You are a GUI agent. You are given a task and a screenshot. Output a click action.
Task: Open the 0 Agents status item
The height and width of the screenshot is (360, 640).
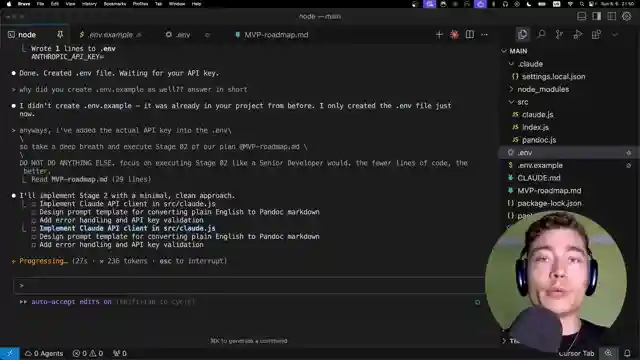click(44, 353)
